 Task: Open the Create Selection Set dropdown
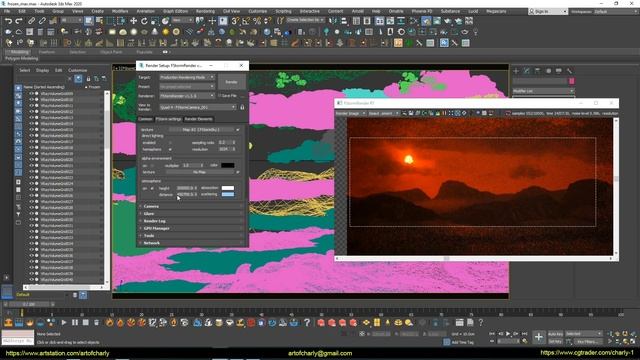pyautogui.click(x=304, y=20)
